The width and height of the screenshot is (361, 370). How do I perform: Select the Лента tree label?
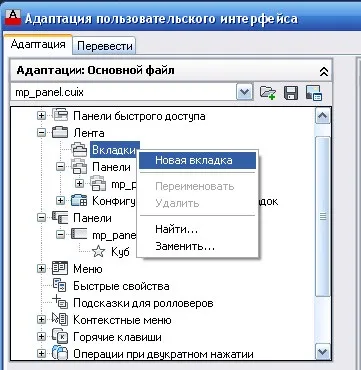[x=89, y=133]
